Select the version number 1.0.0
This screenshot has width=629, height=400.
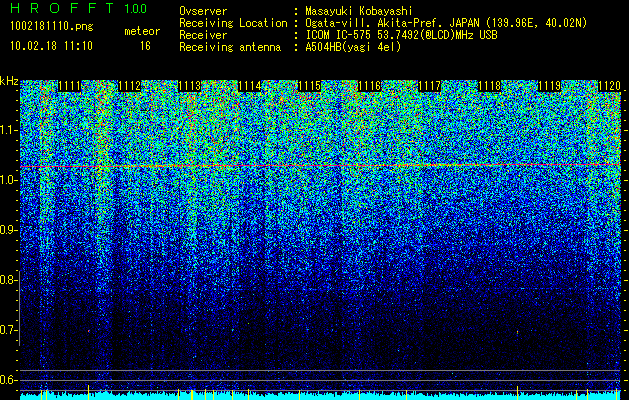tap(136, 9)
